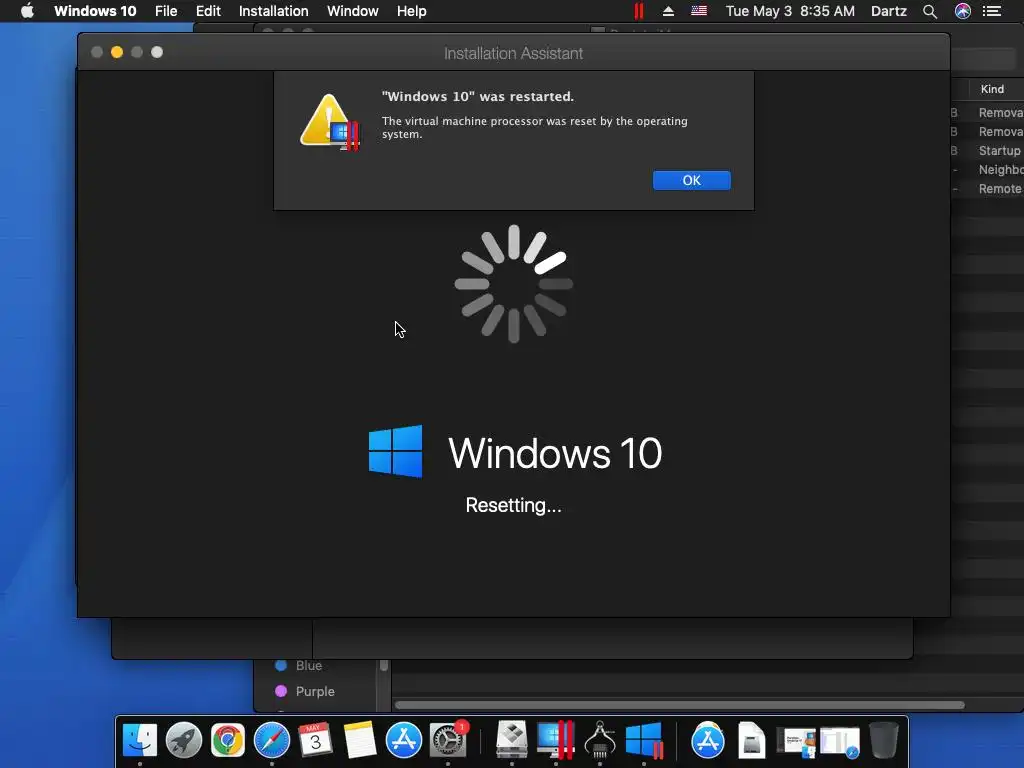The width and height of the screenshot is (1024, 768).
Task: Open the Dartz user menu
Action: coord(889,11)
